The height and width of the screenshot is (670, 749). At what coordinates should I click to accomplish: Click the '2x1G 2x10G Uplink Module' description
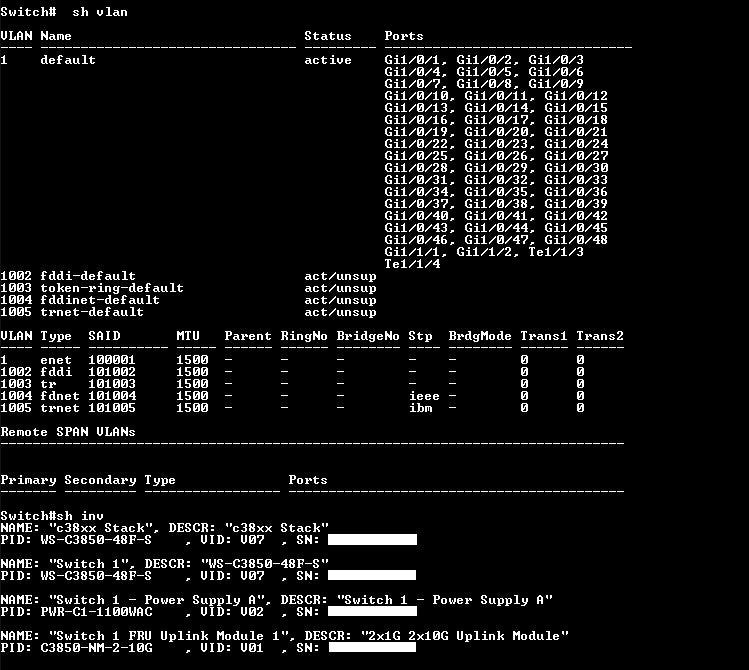[x=465, y=636]
